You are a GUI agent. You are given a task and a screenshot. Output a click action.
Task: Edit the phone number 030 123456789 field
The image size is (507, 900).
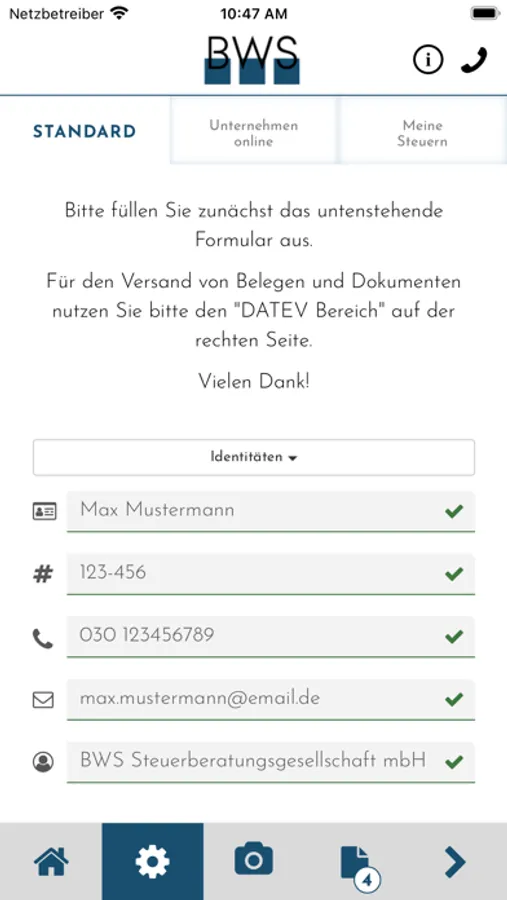(x=270, y=636)
